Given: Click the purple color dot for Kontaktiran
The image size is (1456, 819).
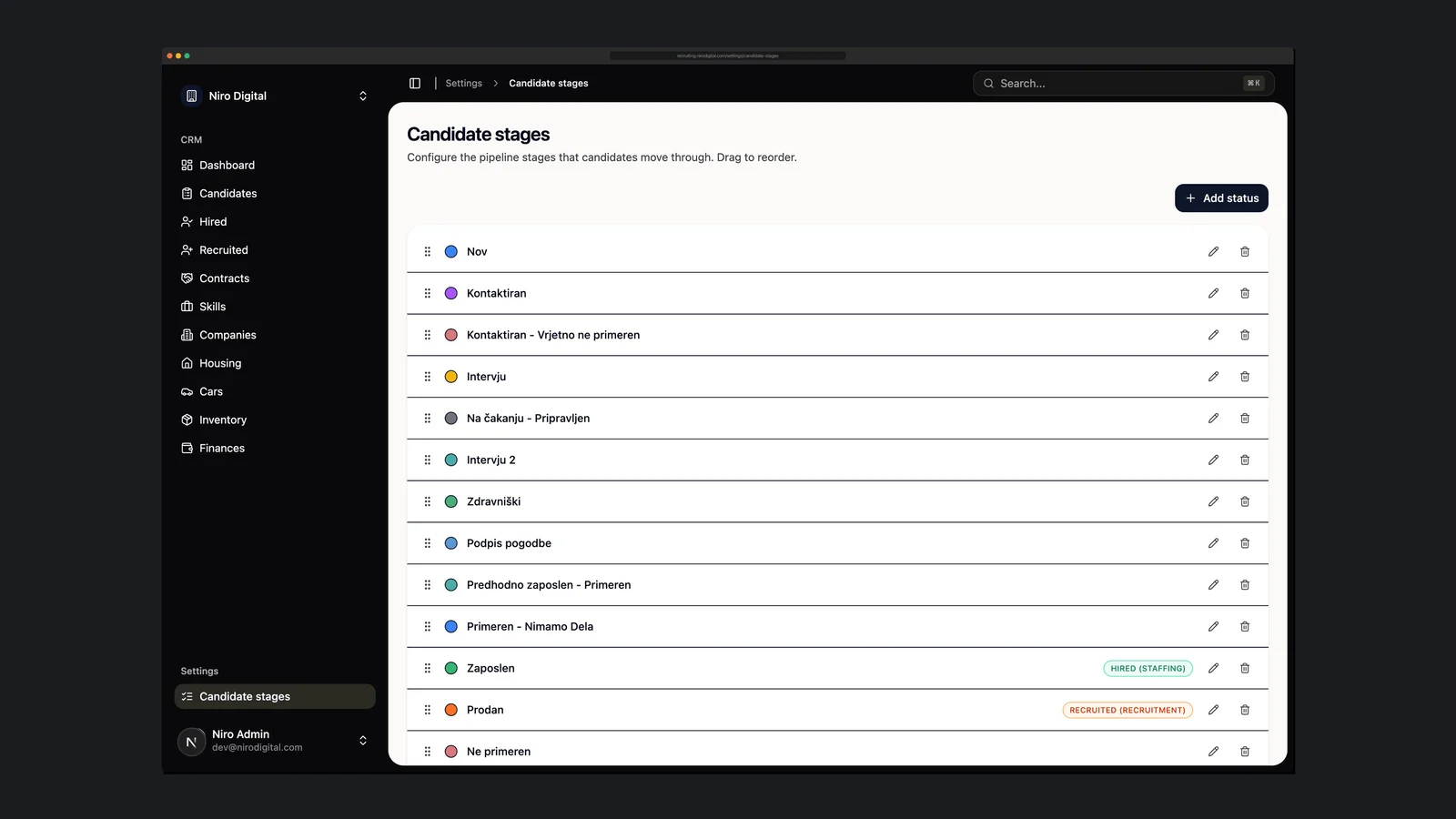Looking at the screenshot, I should pyautogui.click(x=450, y=293).
